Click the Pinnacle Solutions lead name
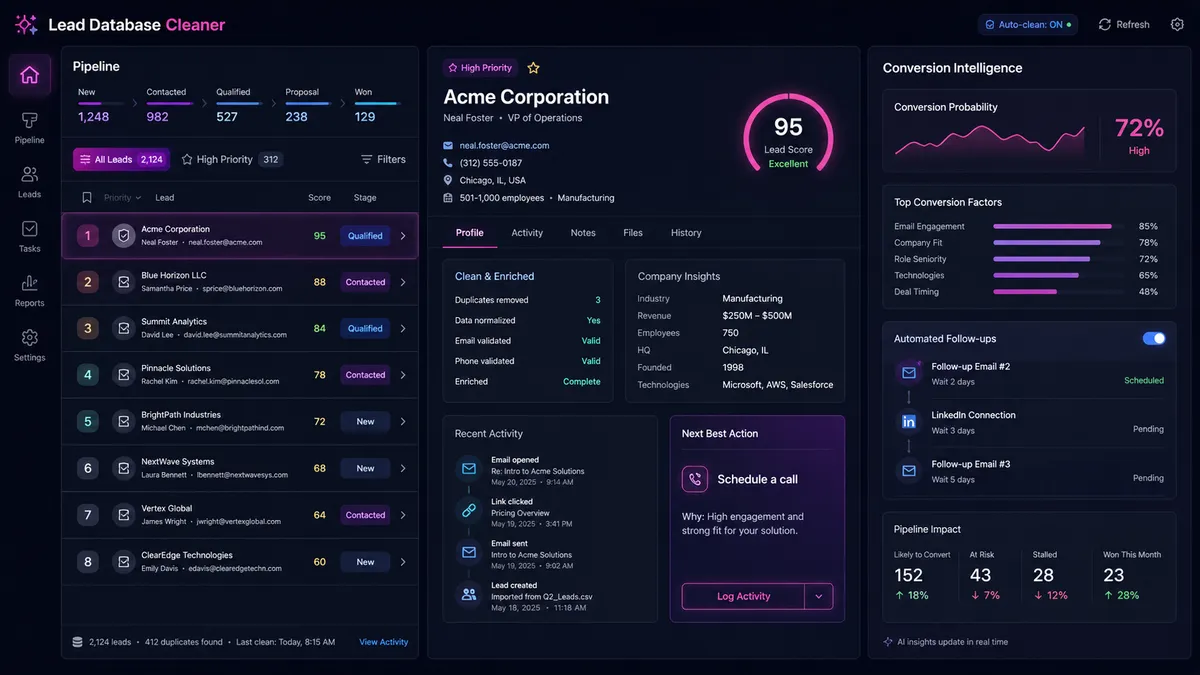Image resolution: width=1200 pixels, height=675 pixels. coord(176,368)
